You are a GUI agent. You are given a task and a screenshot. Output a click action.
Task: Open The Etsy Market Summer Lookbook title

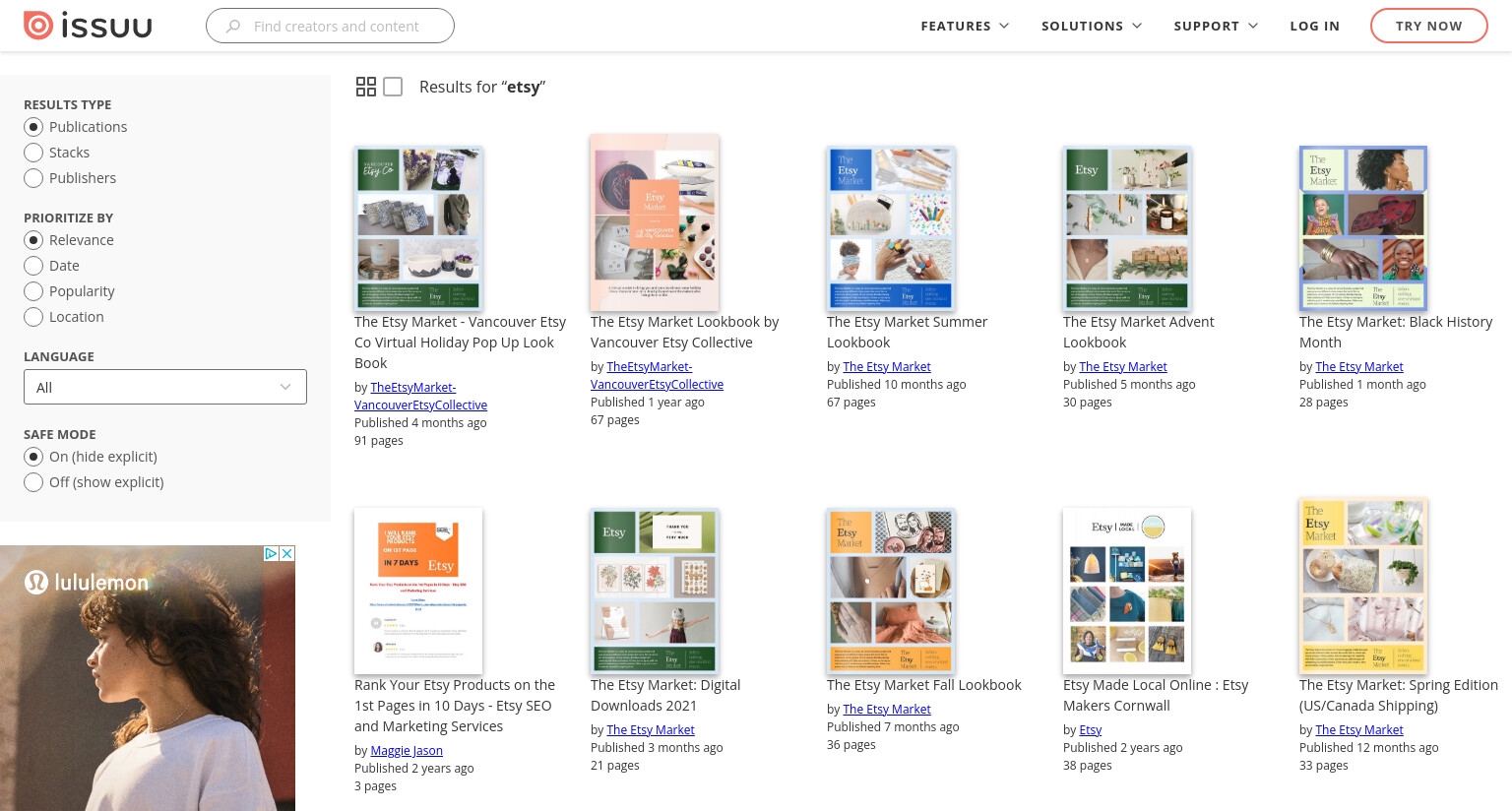(907, 332)
